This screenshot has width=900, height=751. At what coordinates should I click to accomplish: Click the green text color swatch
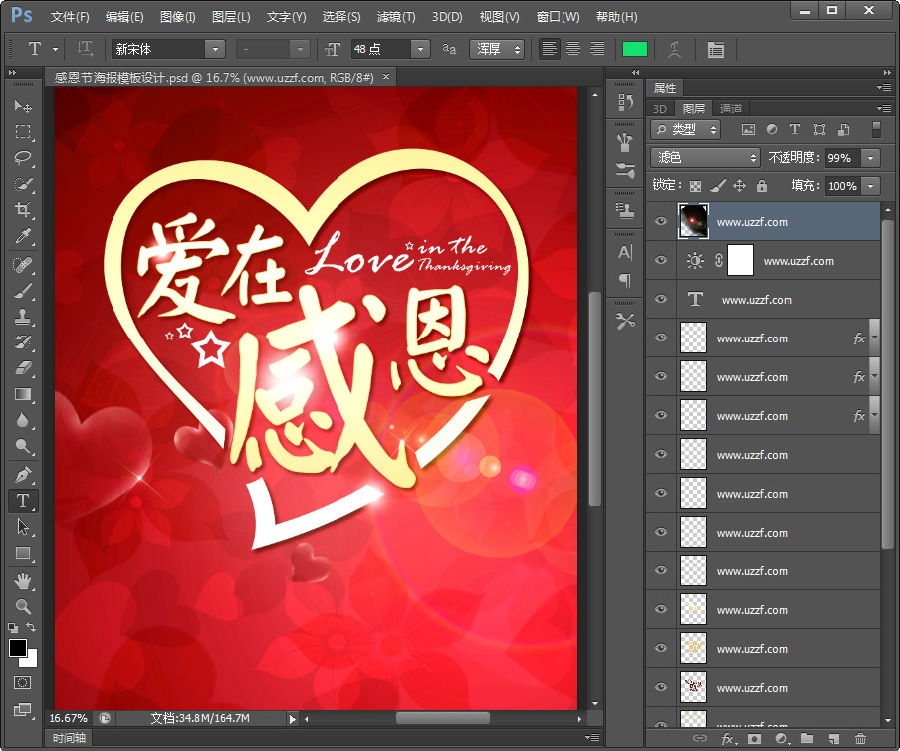coord(634,49)
